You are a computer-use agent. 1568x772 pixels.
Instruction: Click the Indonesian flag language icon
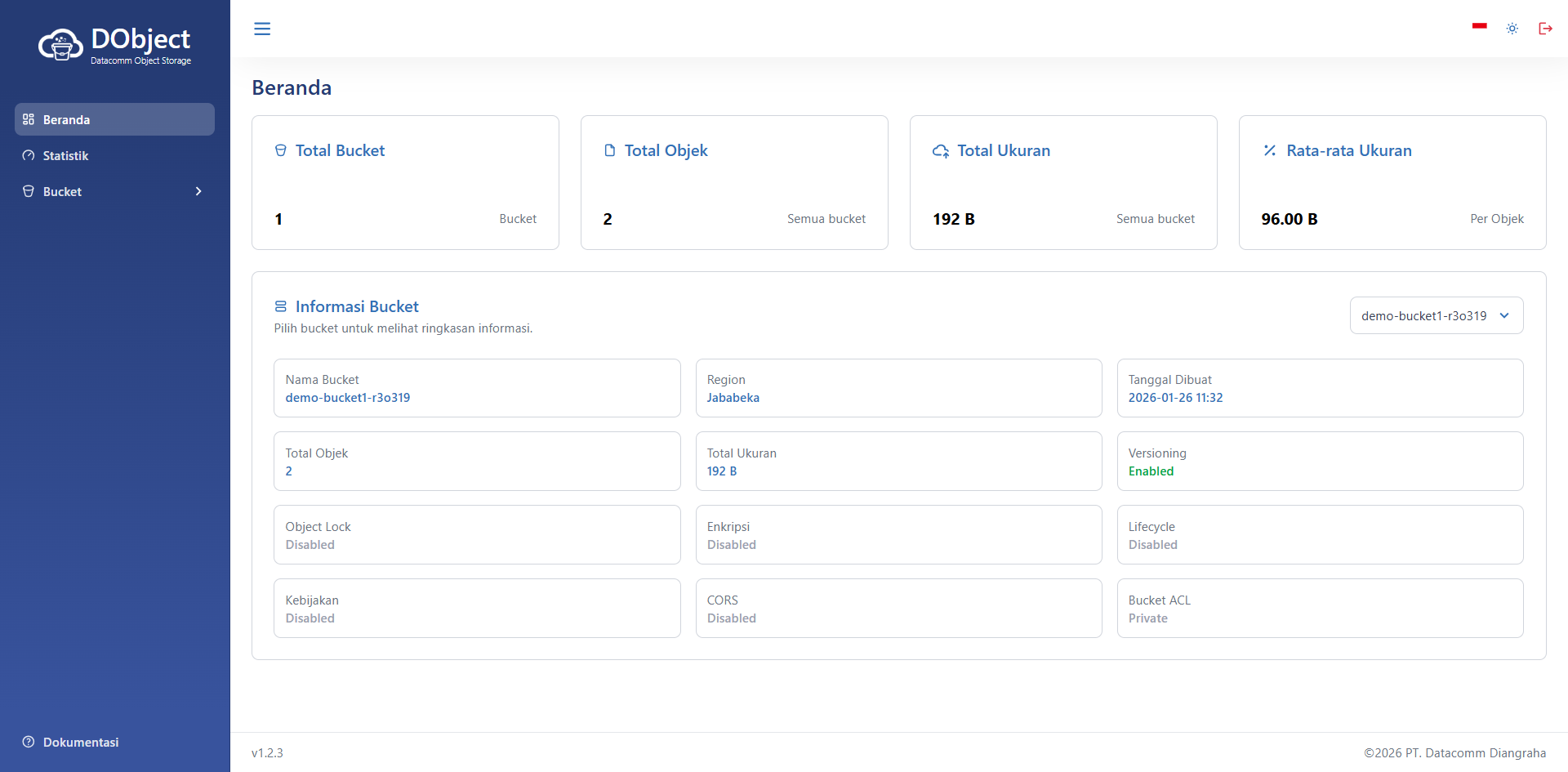[1479, 27]
